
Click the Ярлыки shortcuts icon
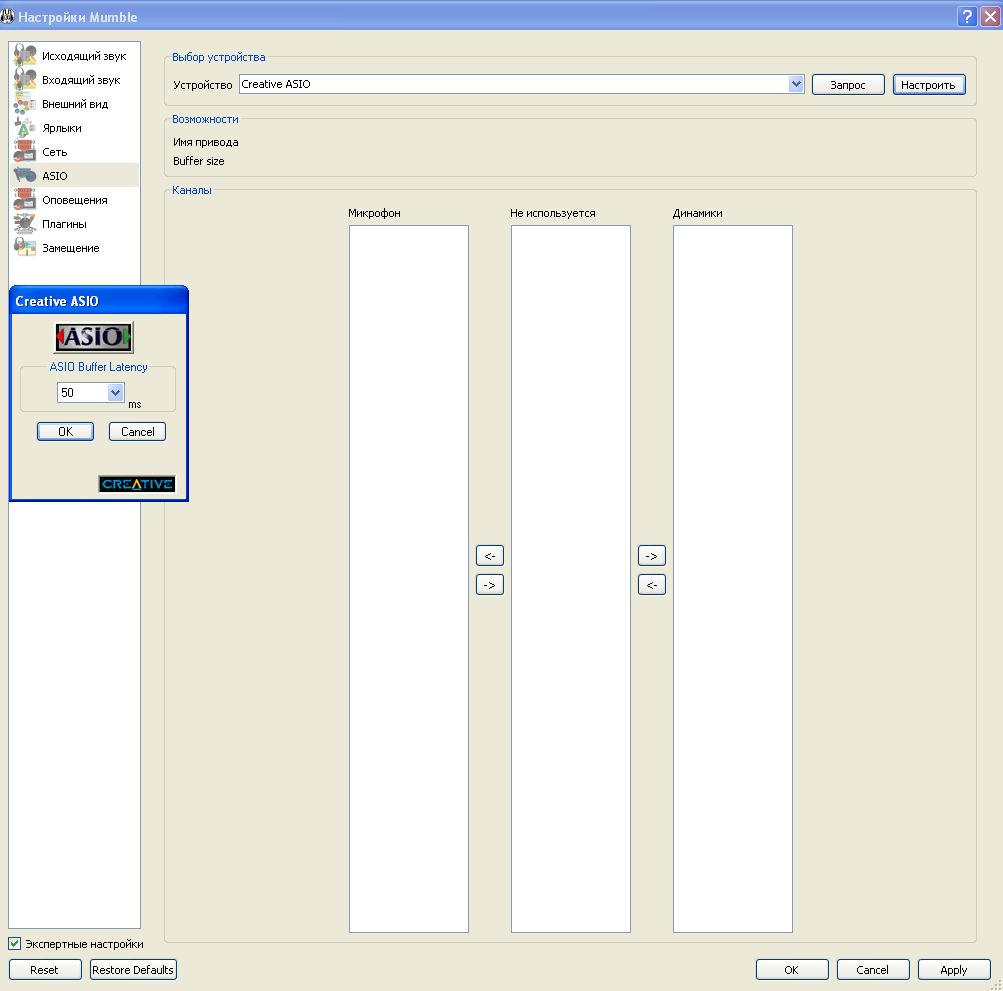[x=25, y=128]
